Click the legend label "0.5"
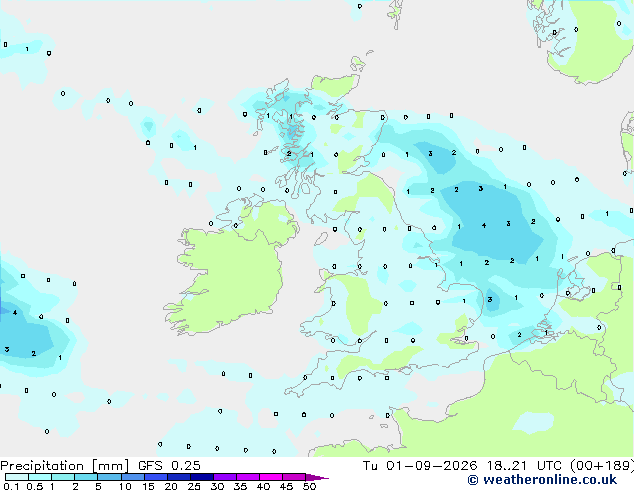 [35, 486]
